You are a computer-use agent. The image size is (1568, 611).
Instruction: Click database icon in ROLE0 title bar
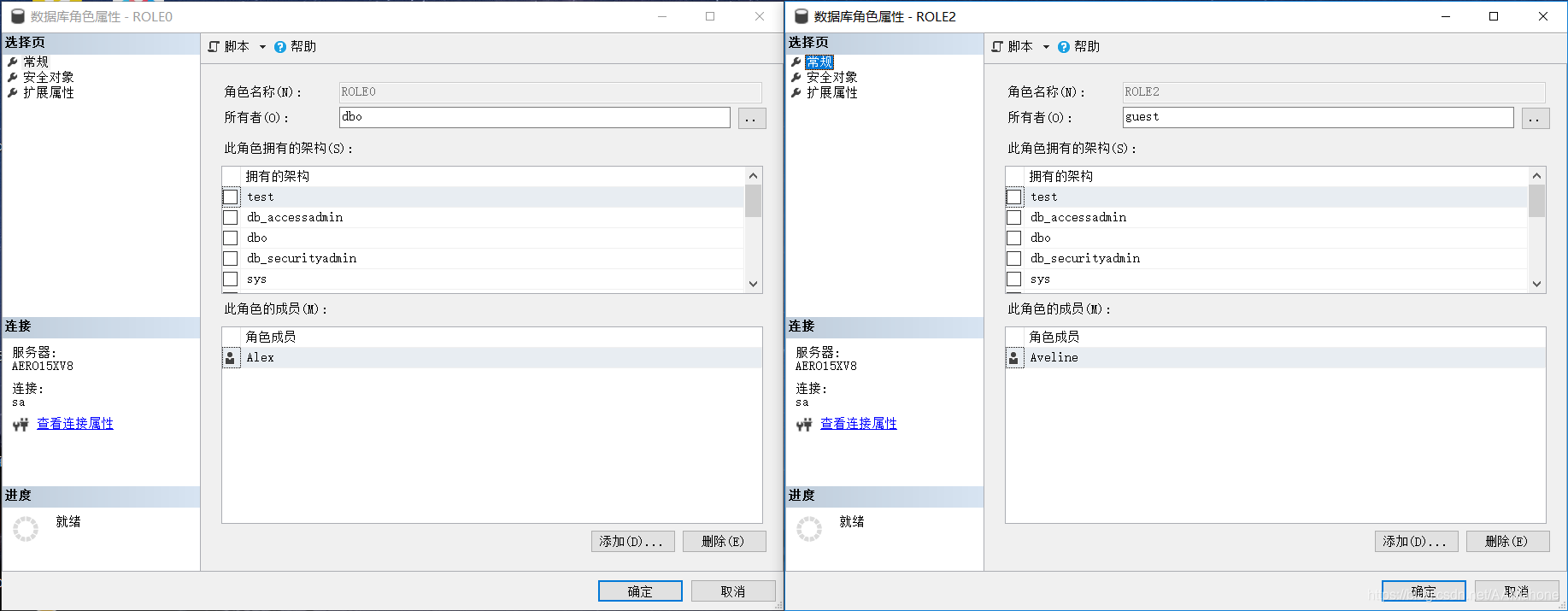pos(17,16)
